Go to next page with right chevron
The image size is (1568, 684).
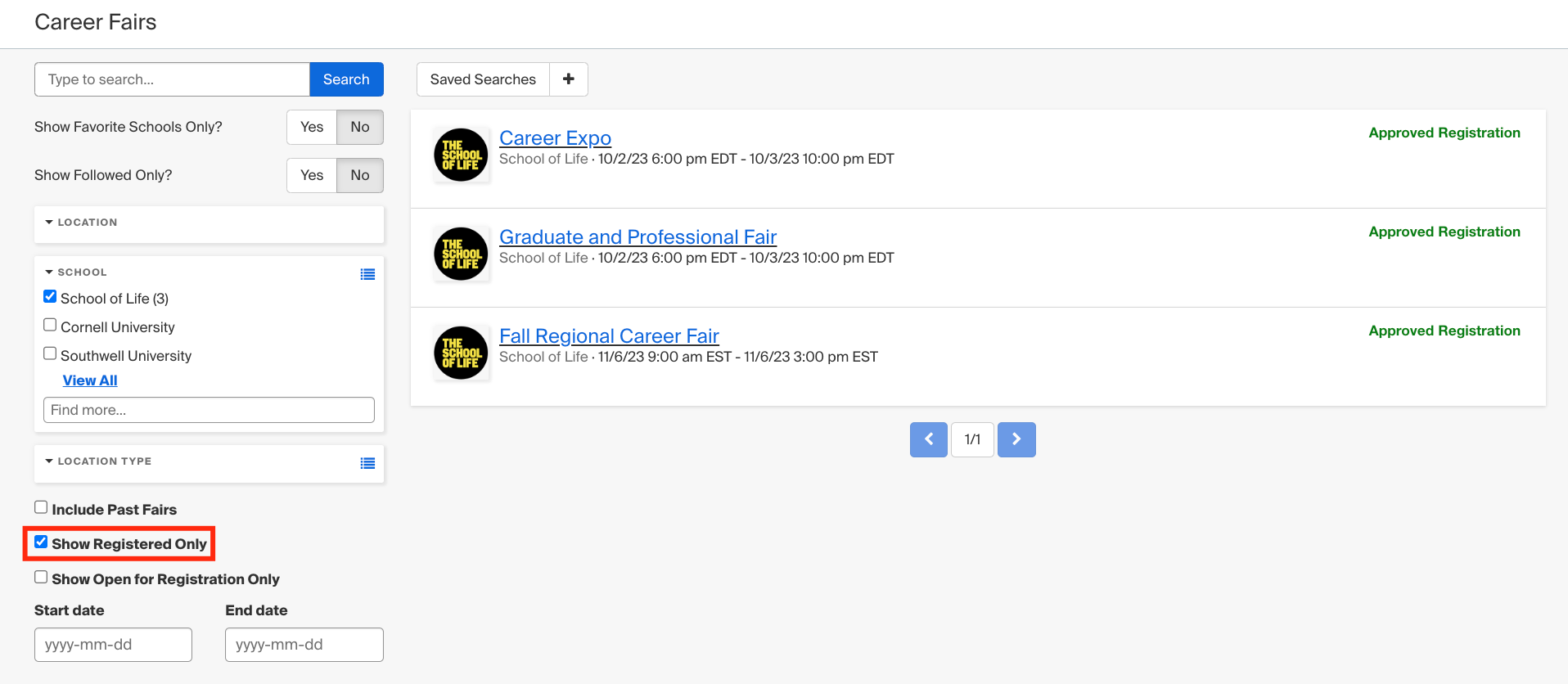1016,439
